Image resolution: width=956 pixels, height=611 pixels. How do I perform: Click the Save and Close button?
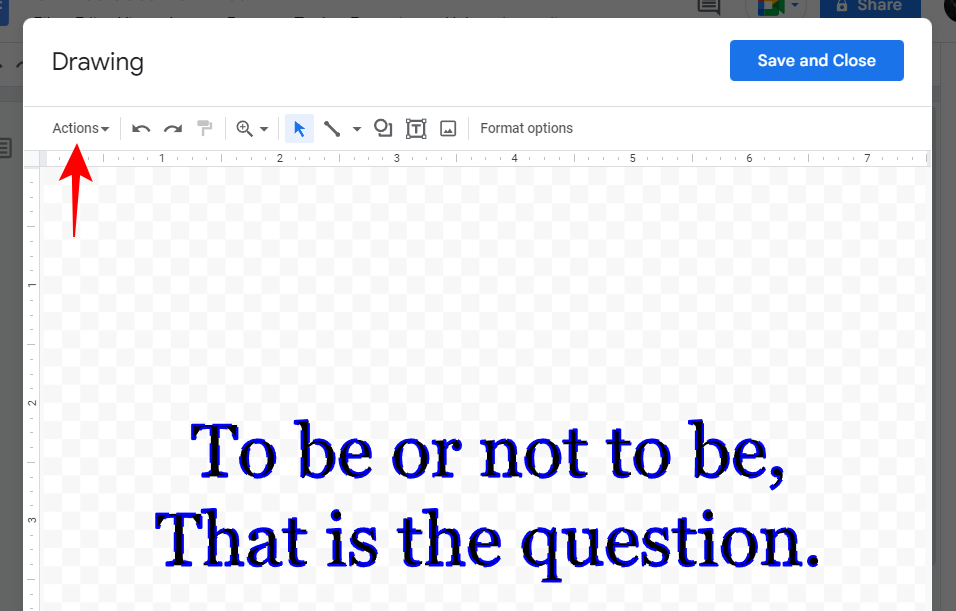[816, 60]
